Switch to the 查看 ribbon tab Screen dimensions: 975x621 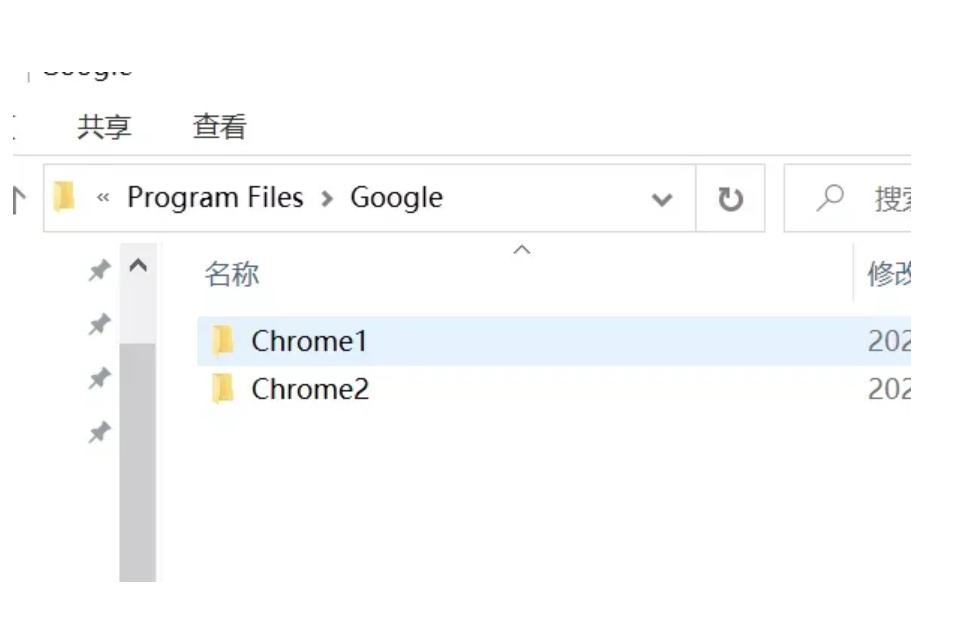(x=219, y=127)
